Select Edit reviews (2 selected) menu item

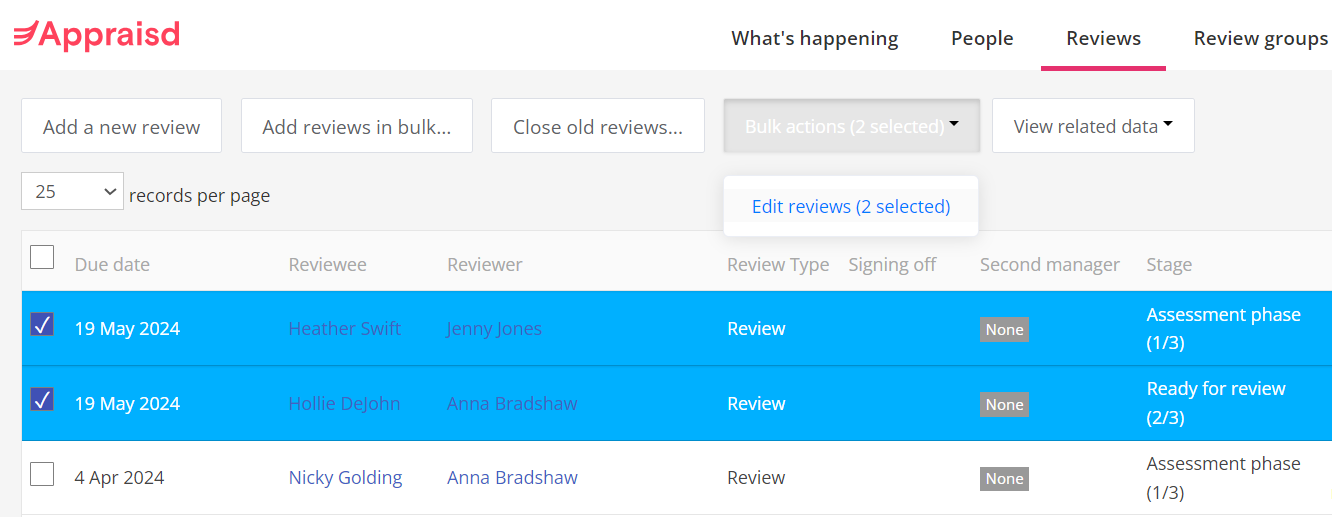(851, 206)
